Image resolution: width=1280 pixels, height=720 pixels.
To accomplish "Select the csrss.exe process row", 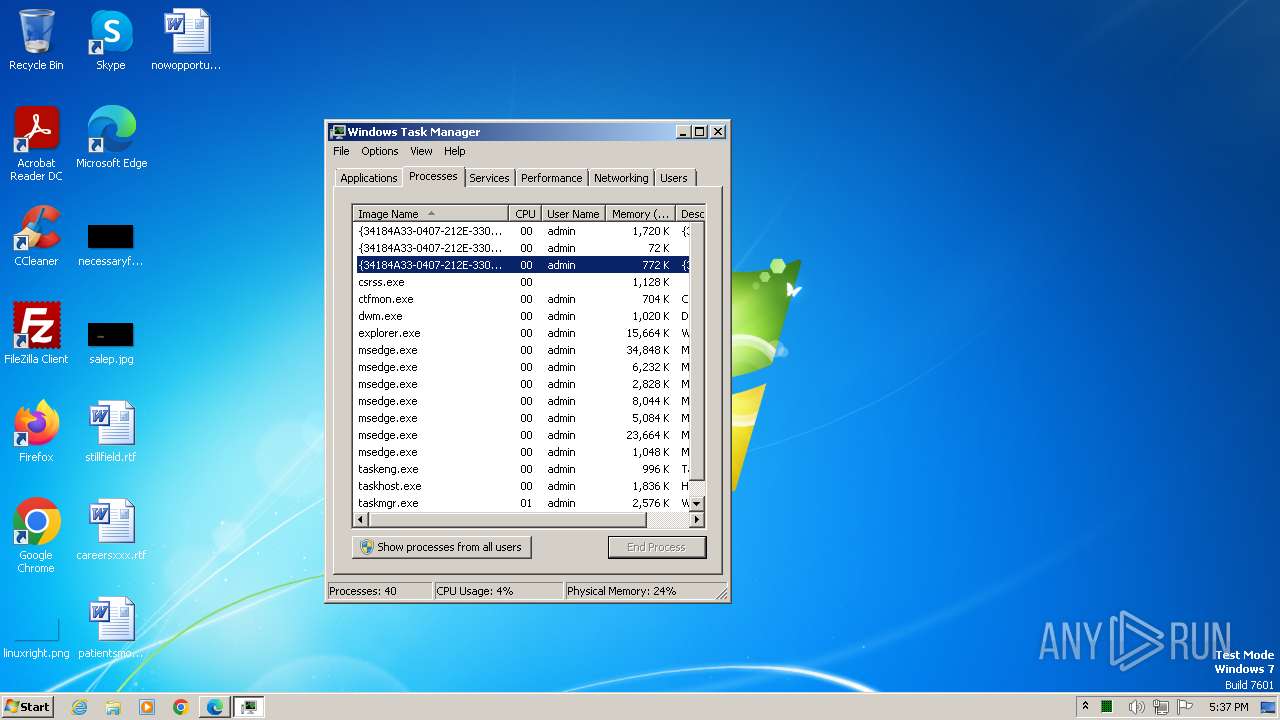I will point(521,282).
